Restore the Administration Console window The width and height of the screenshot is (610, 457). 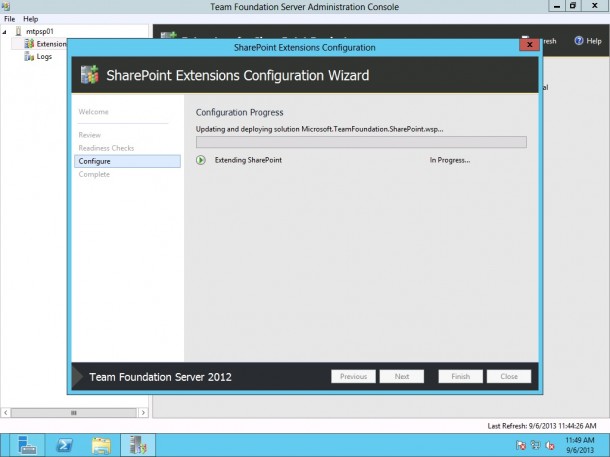pyautogui.click(x=573, y=6)
